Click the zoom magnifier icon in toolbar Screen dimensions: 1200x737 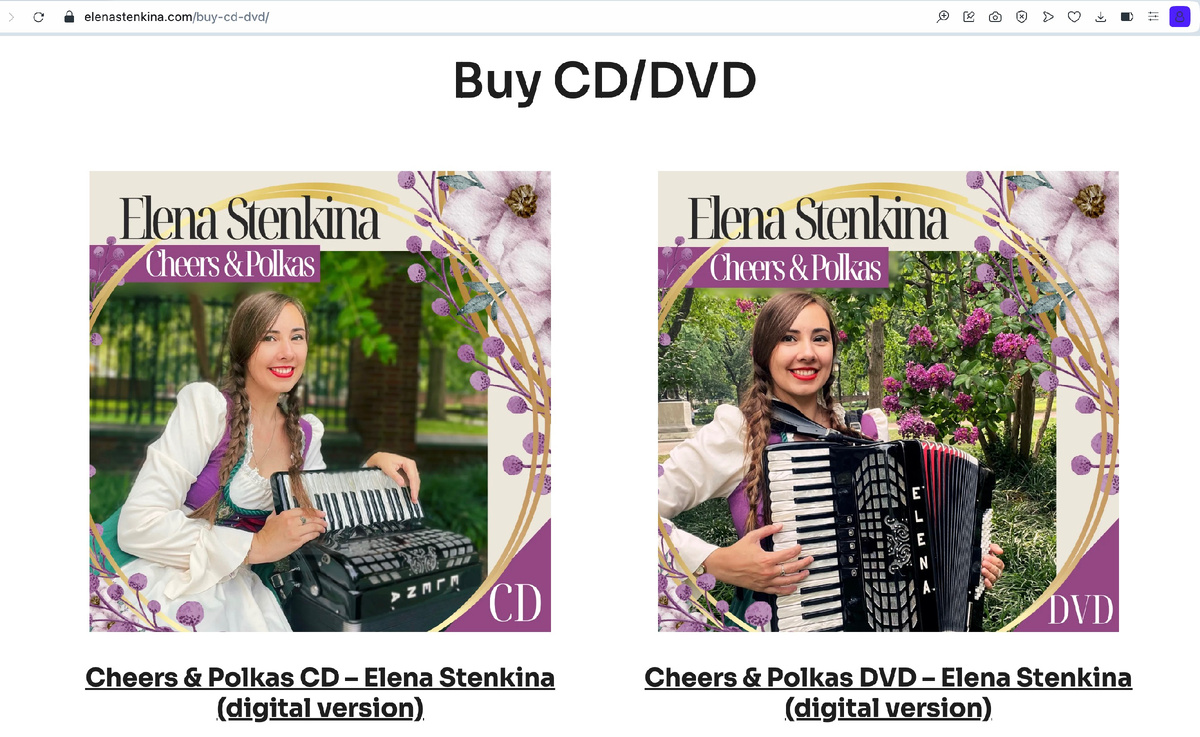[x=943, y=17]
